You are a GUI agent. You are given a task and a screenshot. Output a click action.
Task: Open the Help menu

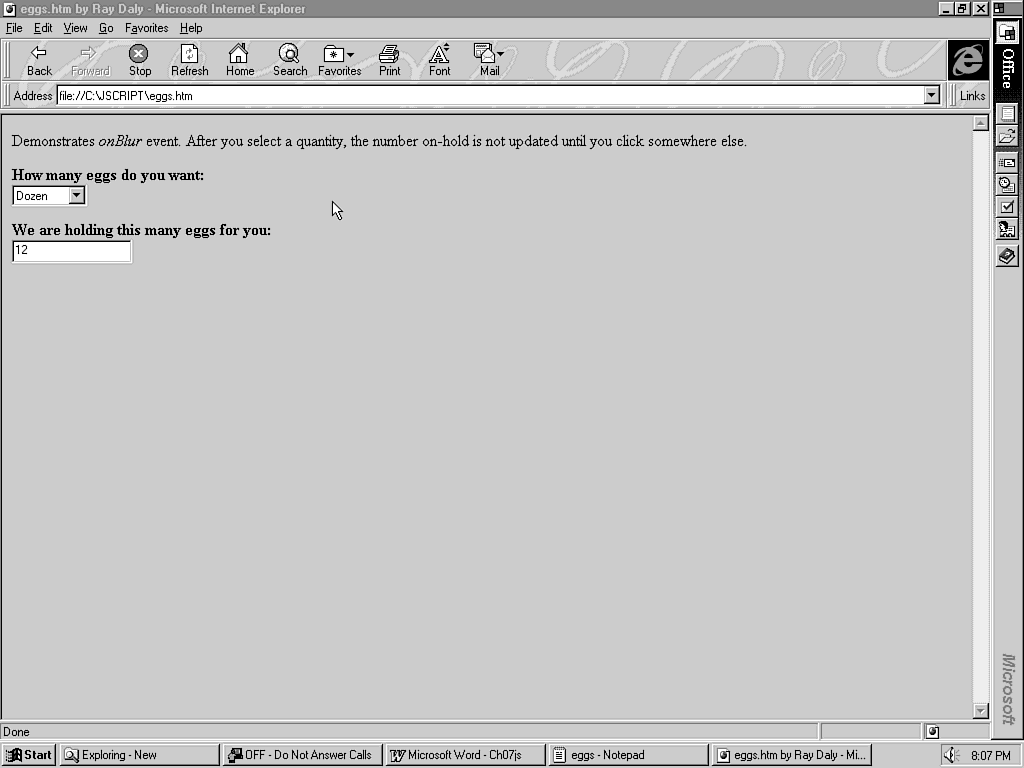click(191, 28)
